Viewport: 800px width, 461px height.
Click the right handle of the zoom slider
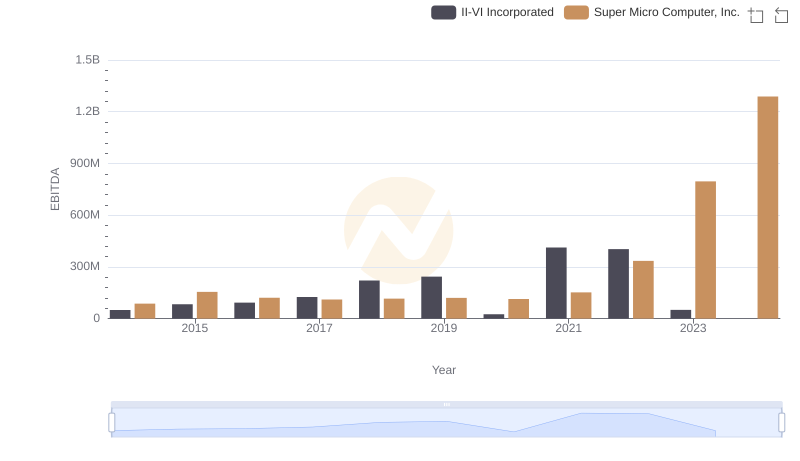(781, 422)
